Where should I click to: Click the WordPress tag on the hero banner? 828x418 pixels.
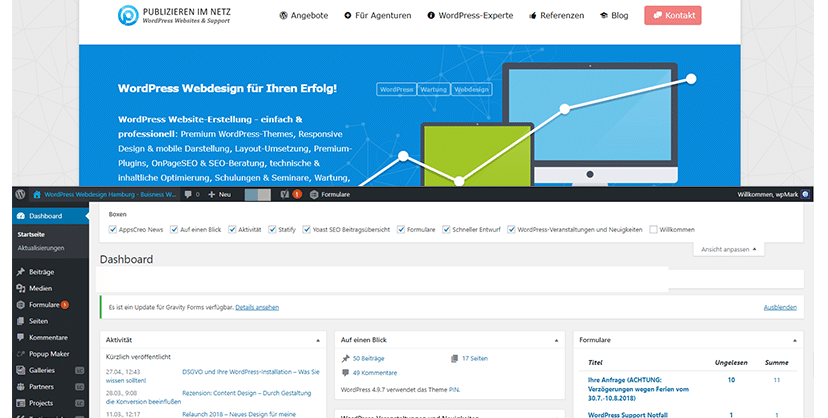point(397,89)
